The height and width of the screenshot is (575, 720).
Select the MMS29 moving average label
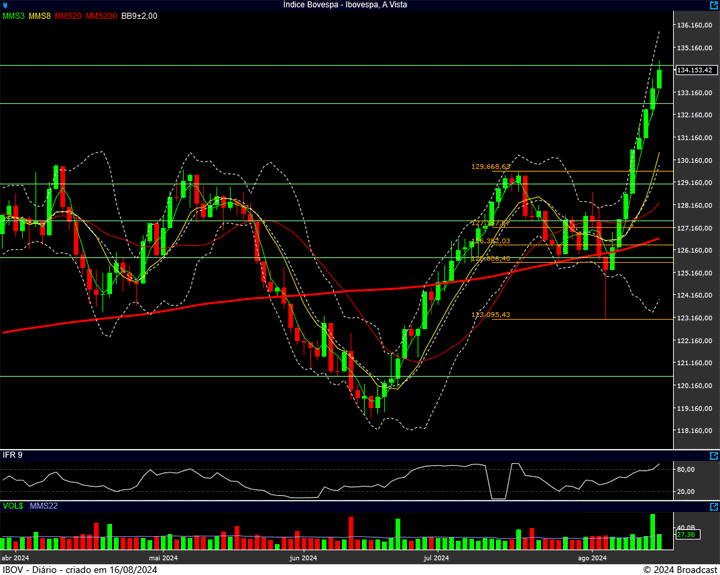point(69,16)
